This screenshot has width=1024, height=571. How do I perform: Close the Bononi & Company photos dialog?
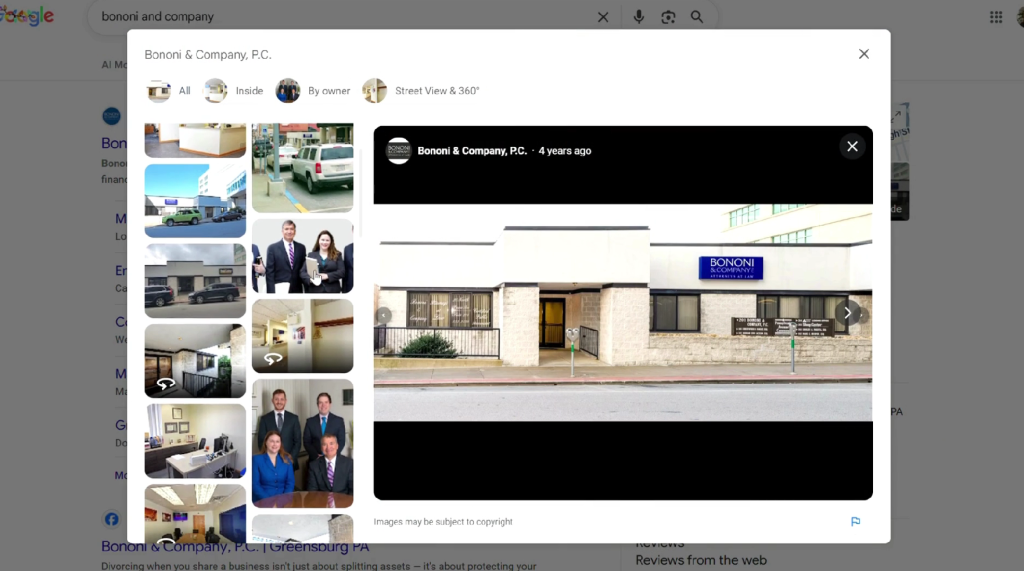pyautogui.click(x=864, y=54)
